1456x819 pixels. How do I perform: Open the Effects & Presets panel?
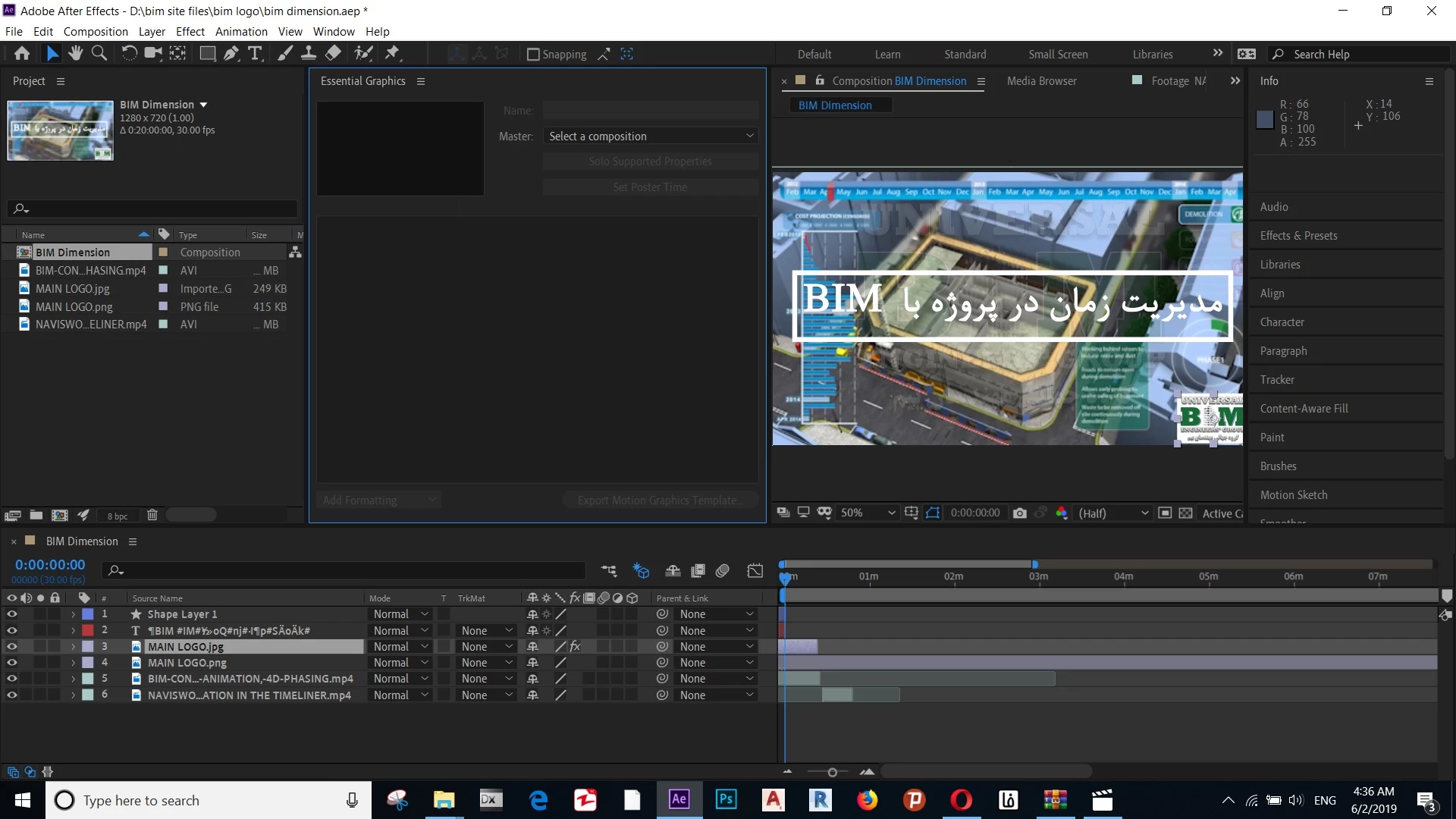pyautogui.click(x=1298, y=236)
